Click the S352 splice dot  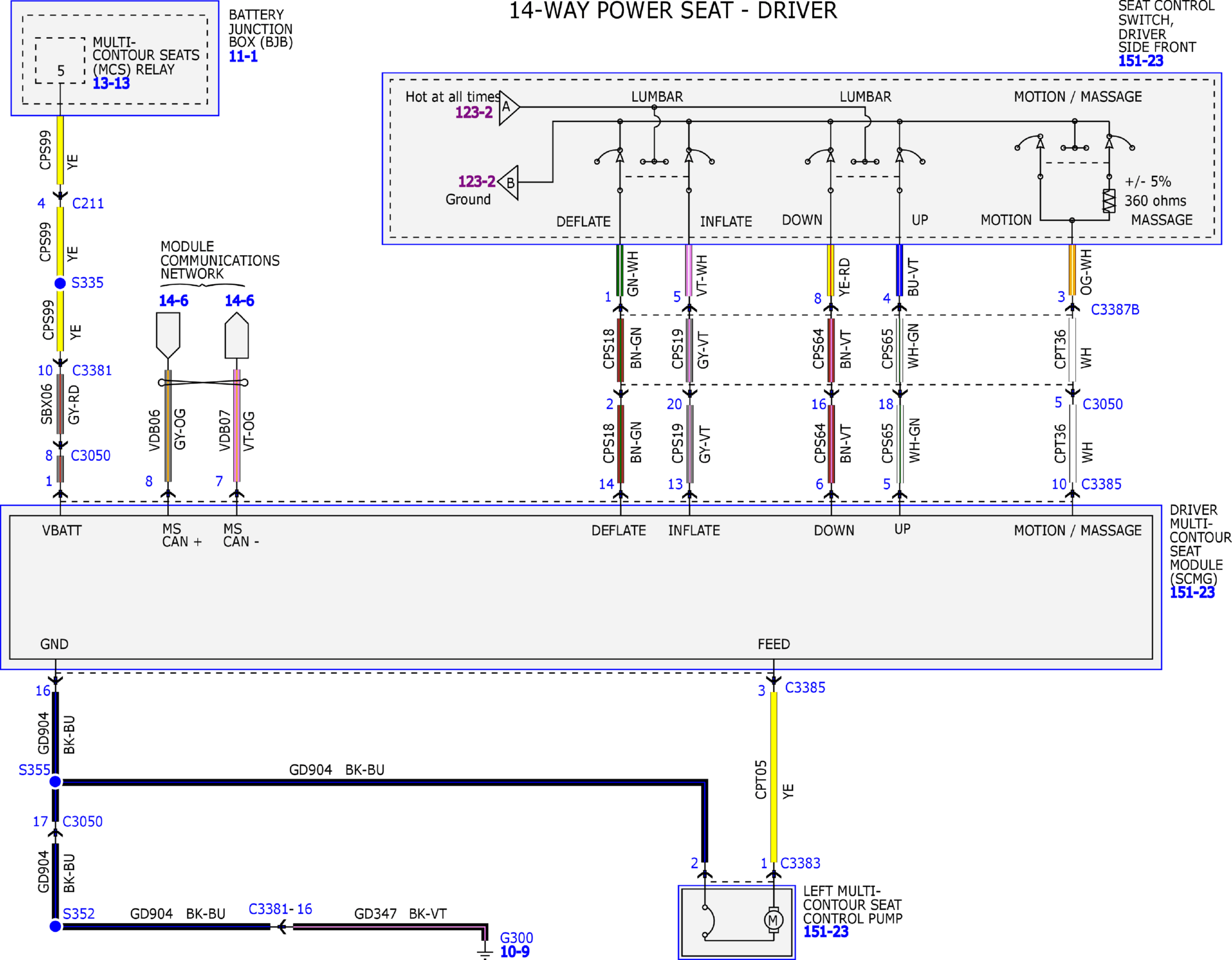(x=56, y=926)
